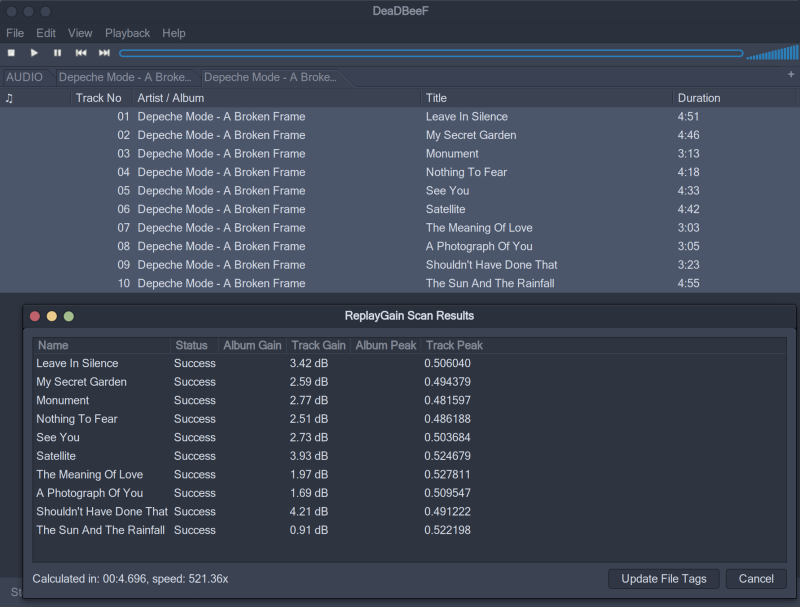Select playlist track 02 My Secret Garden
The image size is (800, 607).
tap(400, 135)
